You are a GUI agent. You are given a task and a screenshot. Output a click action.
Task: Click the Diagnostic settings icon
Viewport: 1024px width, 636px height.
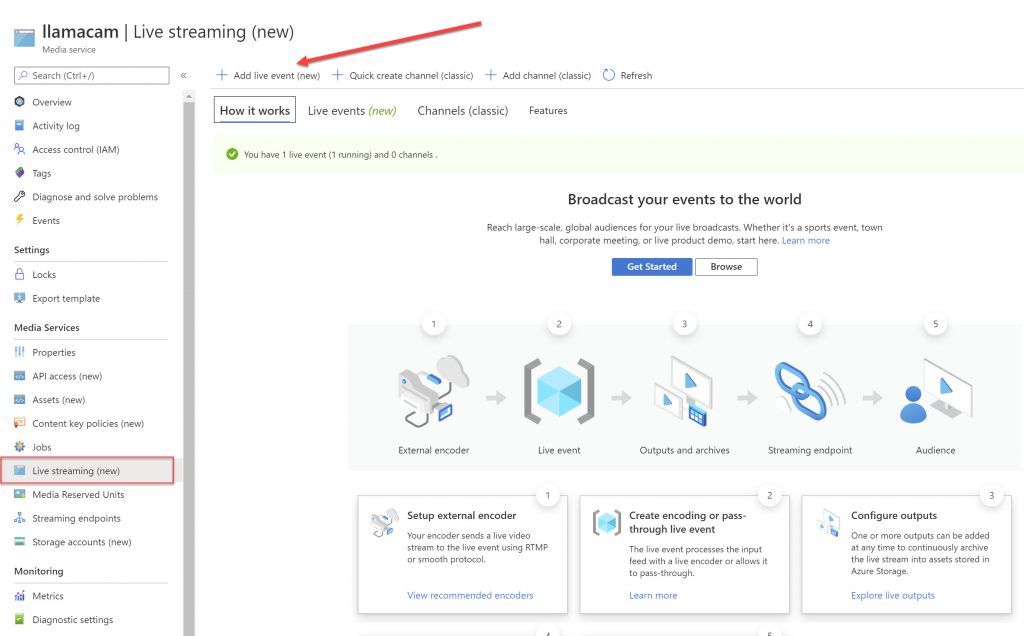(x=20, y=619)
